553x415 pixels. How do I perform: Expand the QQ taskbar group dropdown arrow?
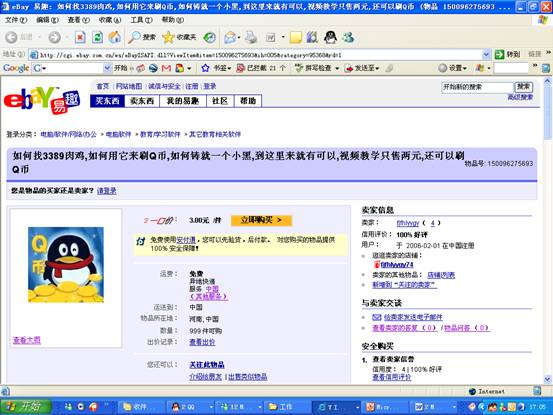tap(211, 407)
